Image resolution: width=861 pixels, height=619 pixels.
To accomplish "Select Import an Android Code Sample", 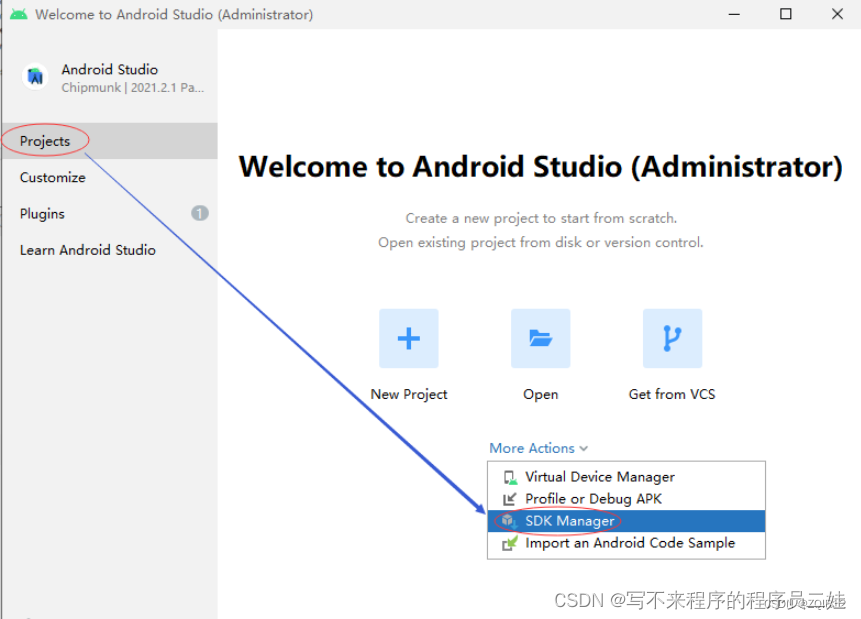I will click(626, 543).
